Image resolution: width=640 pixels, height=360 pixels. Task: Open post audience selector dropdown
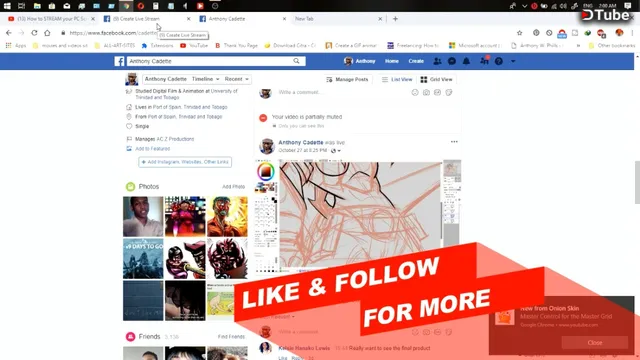336,151
